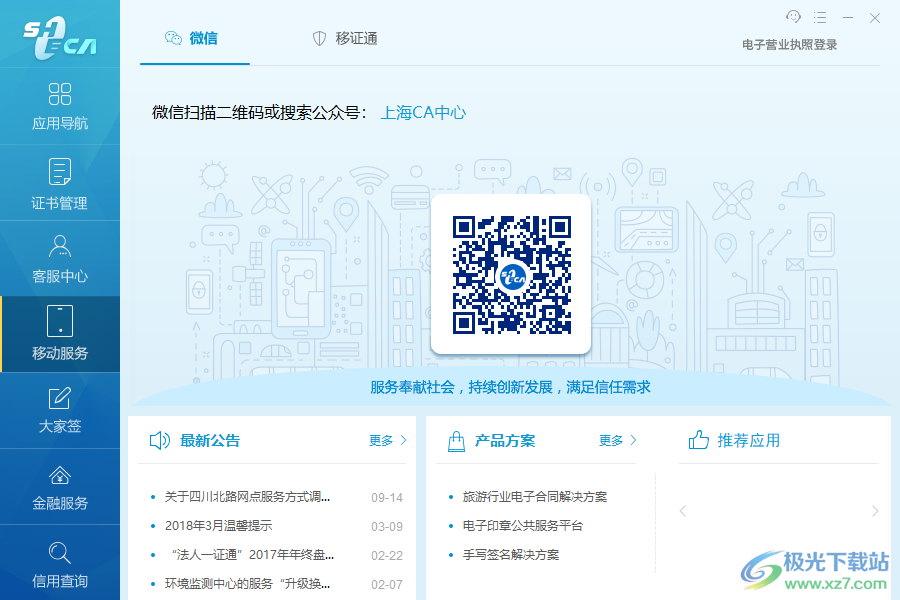Minimize the window
This screenshot has height=600, width=900.
[x=848, y=18]
